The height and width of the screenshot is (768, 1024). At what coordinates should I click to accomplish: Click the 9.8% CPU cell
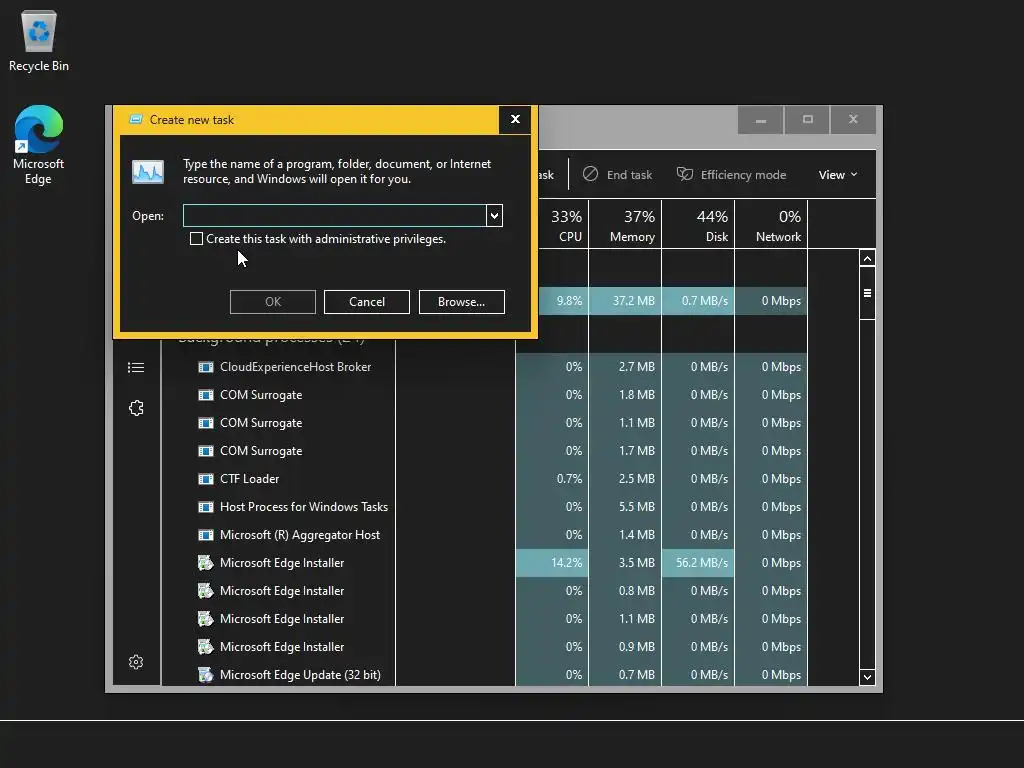pos(564,301)
